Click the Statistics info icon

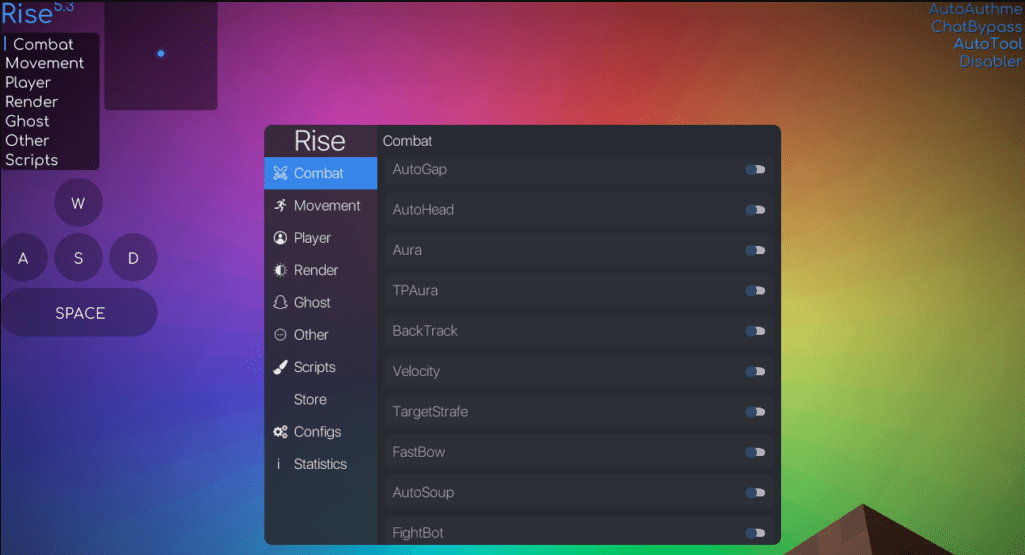[x=279, y=464]
